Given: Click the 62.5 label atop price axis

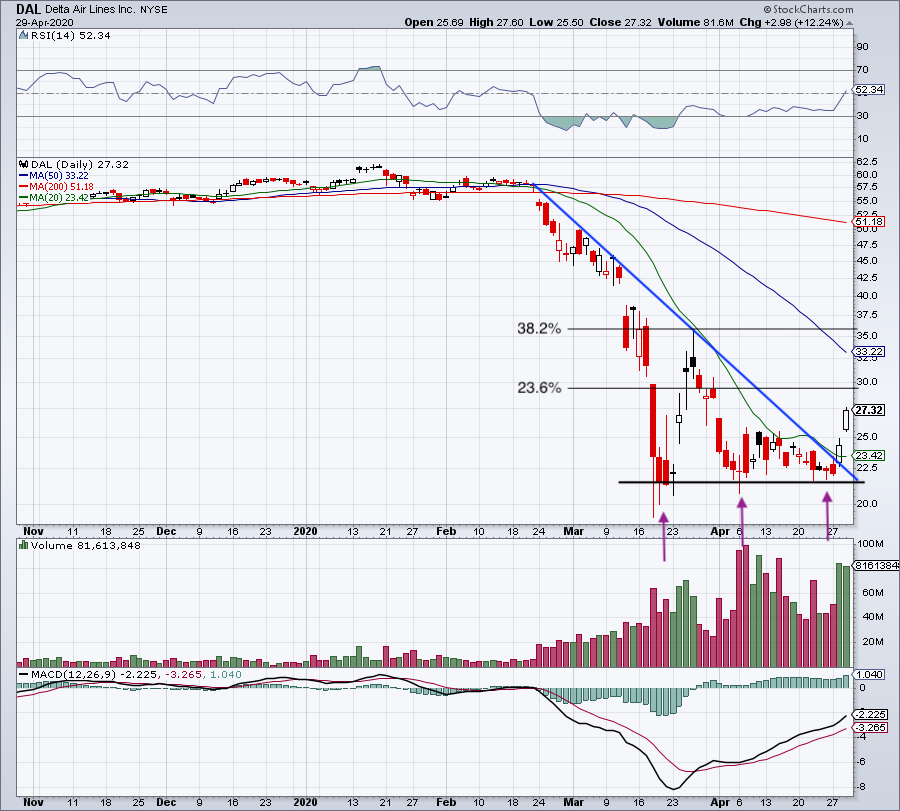Looking at the screenshot, I should click(x=866, y=162).
